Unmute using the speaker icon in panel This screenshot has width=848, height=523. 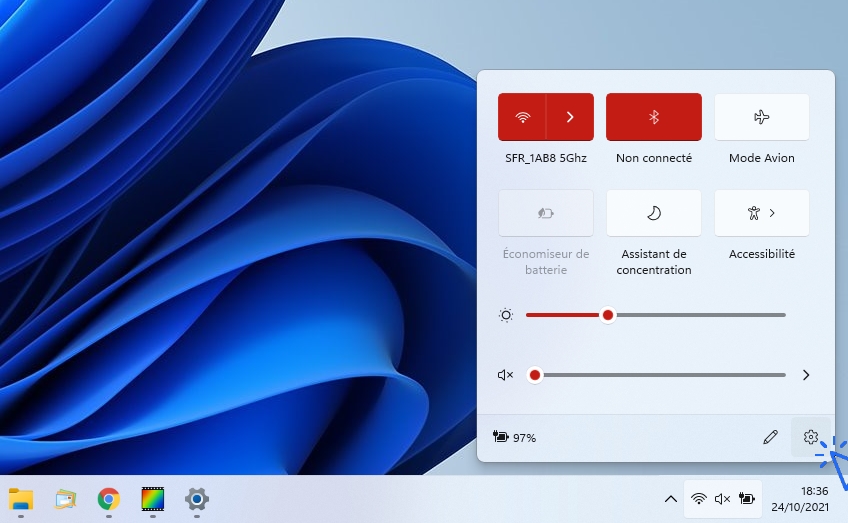(506, 375)
